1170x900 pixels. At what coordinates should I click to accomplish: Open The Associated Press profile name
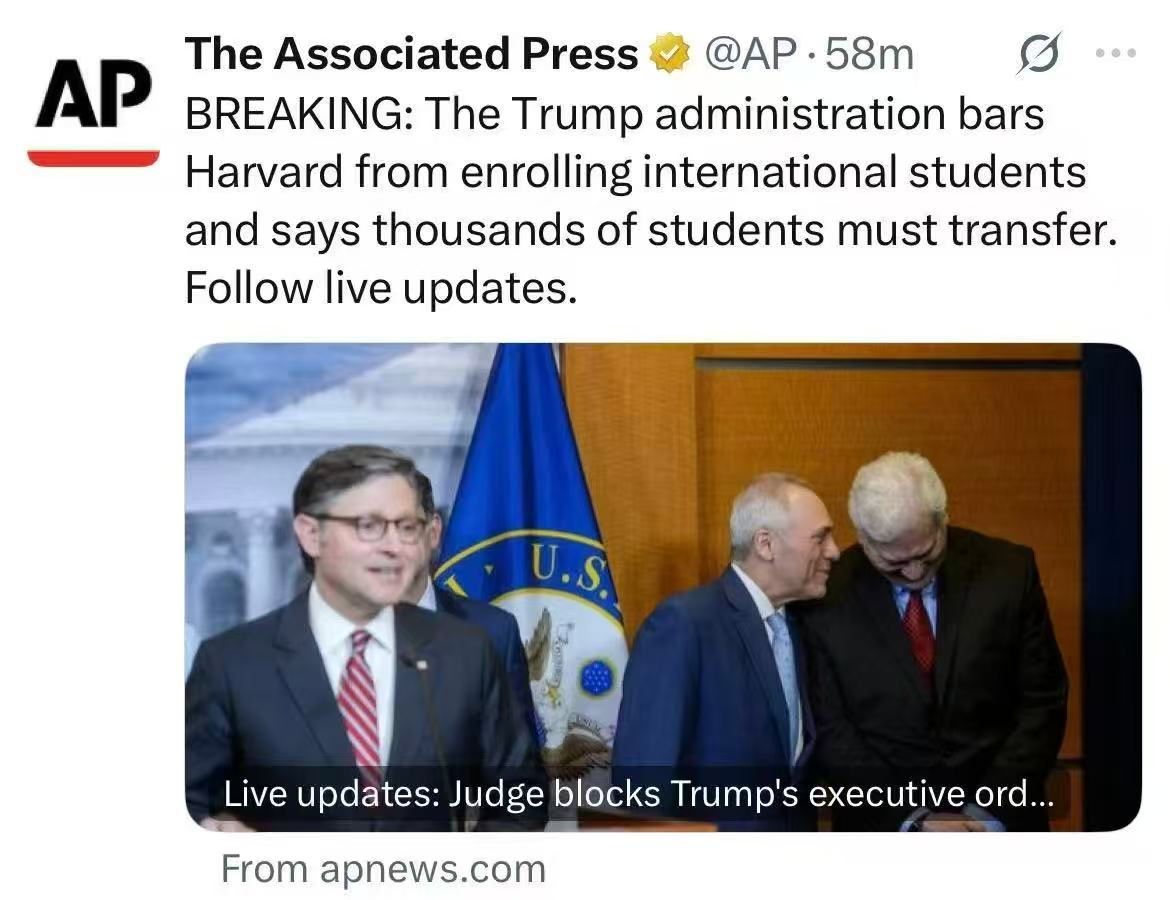pyautogui.click(x=412, y=54)
